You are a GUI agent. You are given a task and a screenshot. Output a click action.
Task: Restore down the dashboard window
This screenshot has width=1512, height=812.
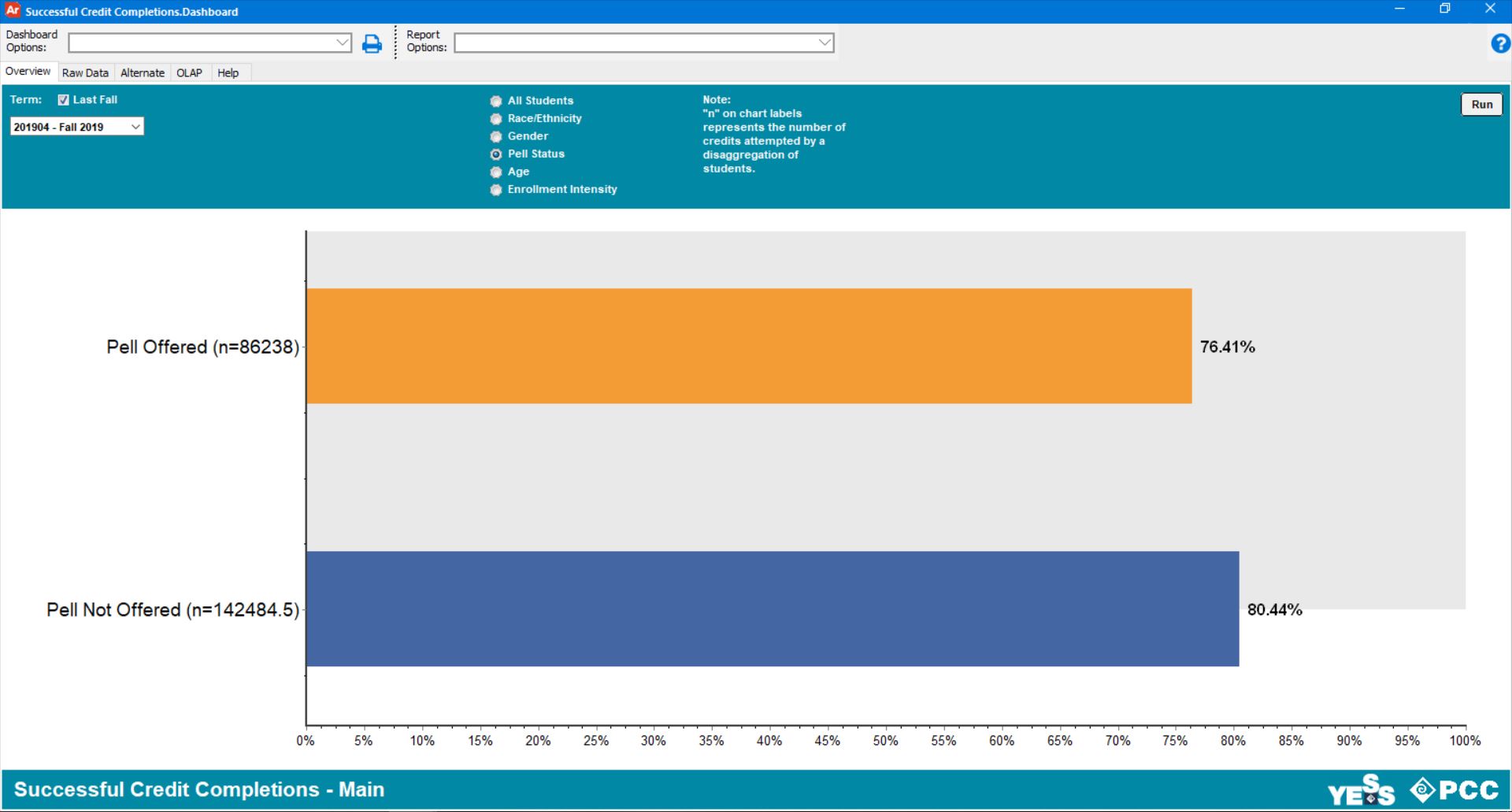pos(1444,9)
